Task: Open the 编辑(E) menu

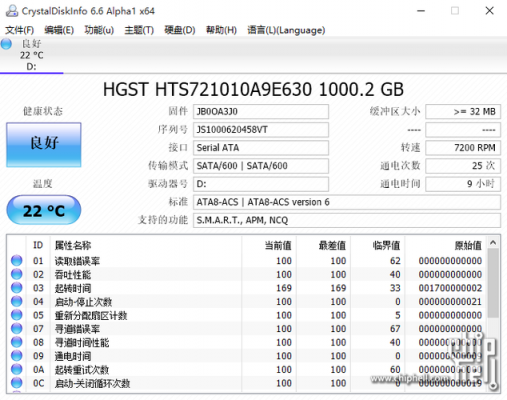Action: point(59,30)
